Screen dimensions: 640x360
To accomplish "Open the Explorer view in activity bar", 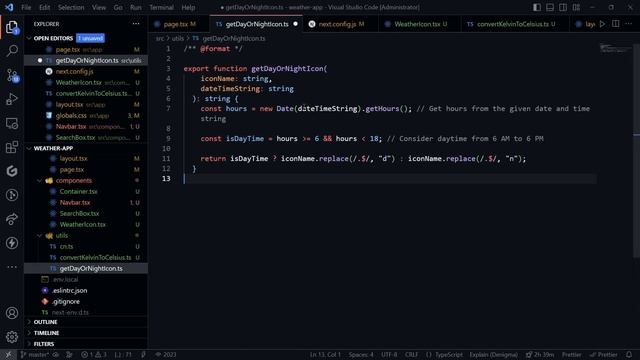I will [12, 28].
